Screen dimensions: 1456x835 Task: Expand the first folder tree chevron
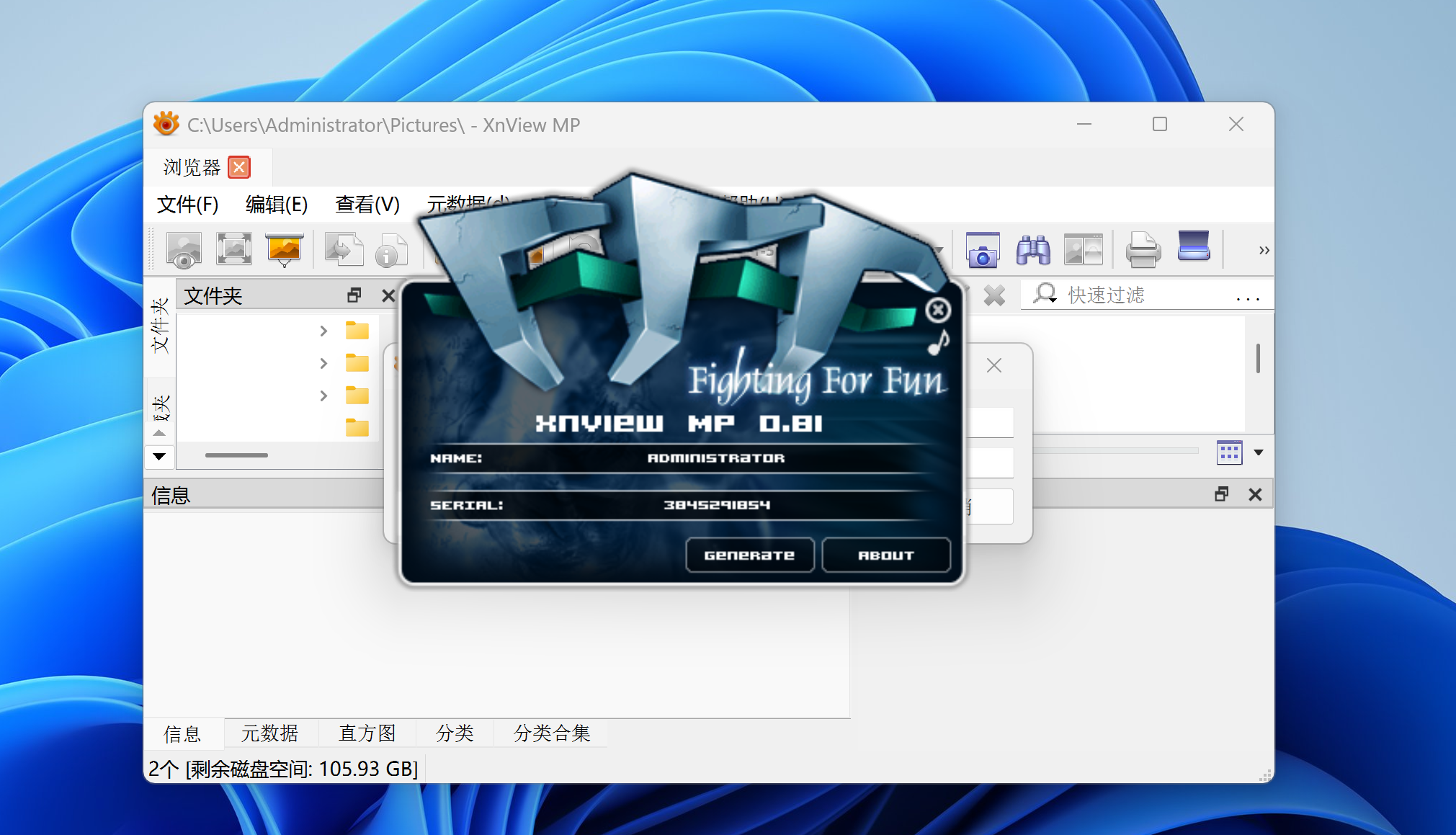[x=323, y=331]
